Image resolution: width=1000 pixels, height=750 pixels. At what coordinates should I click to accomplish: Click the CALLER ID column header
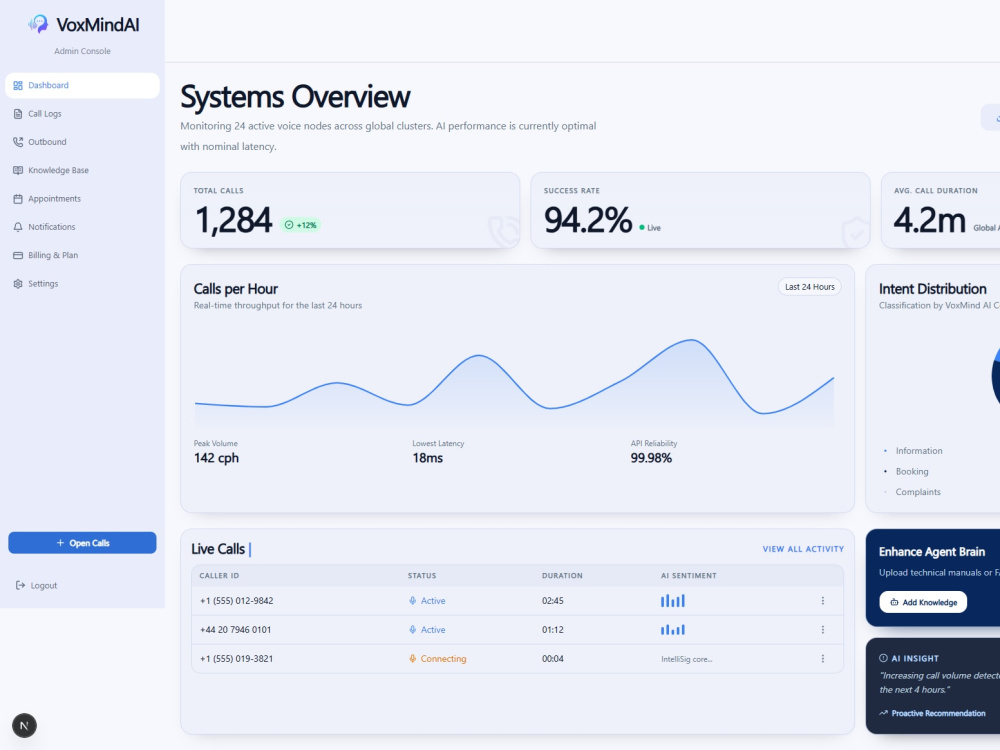coord(219,576)
